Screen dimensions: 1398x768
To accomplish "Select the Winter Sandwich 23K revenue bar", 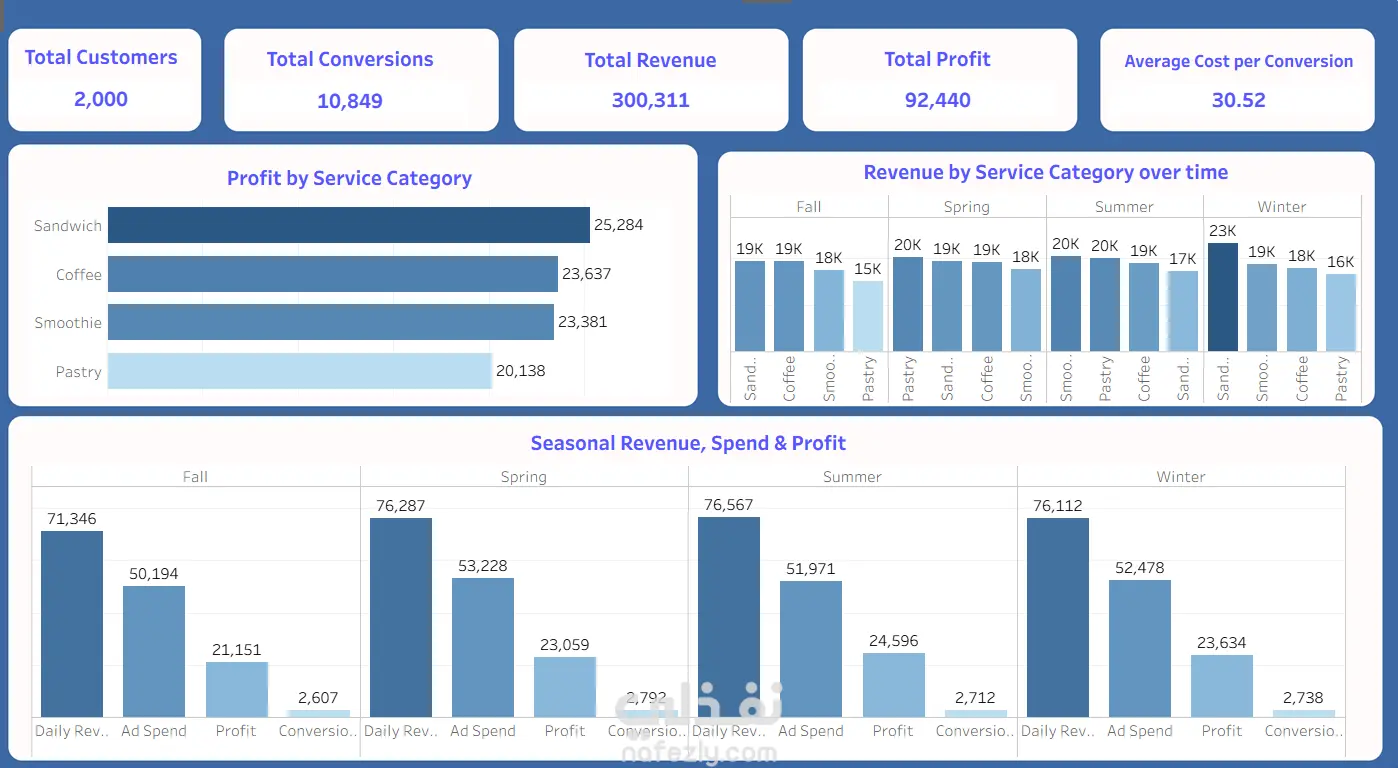I will 1223,297.
